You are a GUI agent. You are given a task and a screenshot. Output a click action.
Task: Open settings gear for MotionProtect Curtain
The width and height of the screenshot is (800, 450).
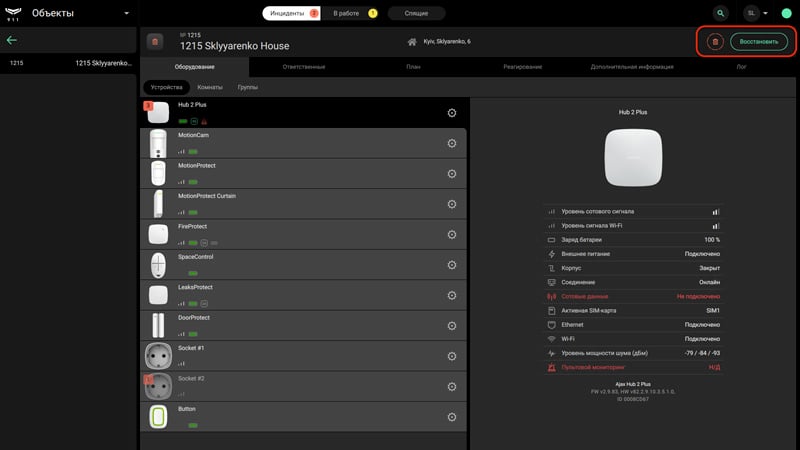[452, 204]
